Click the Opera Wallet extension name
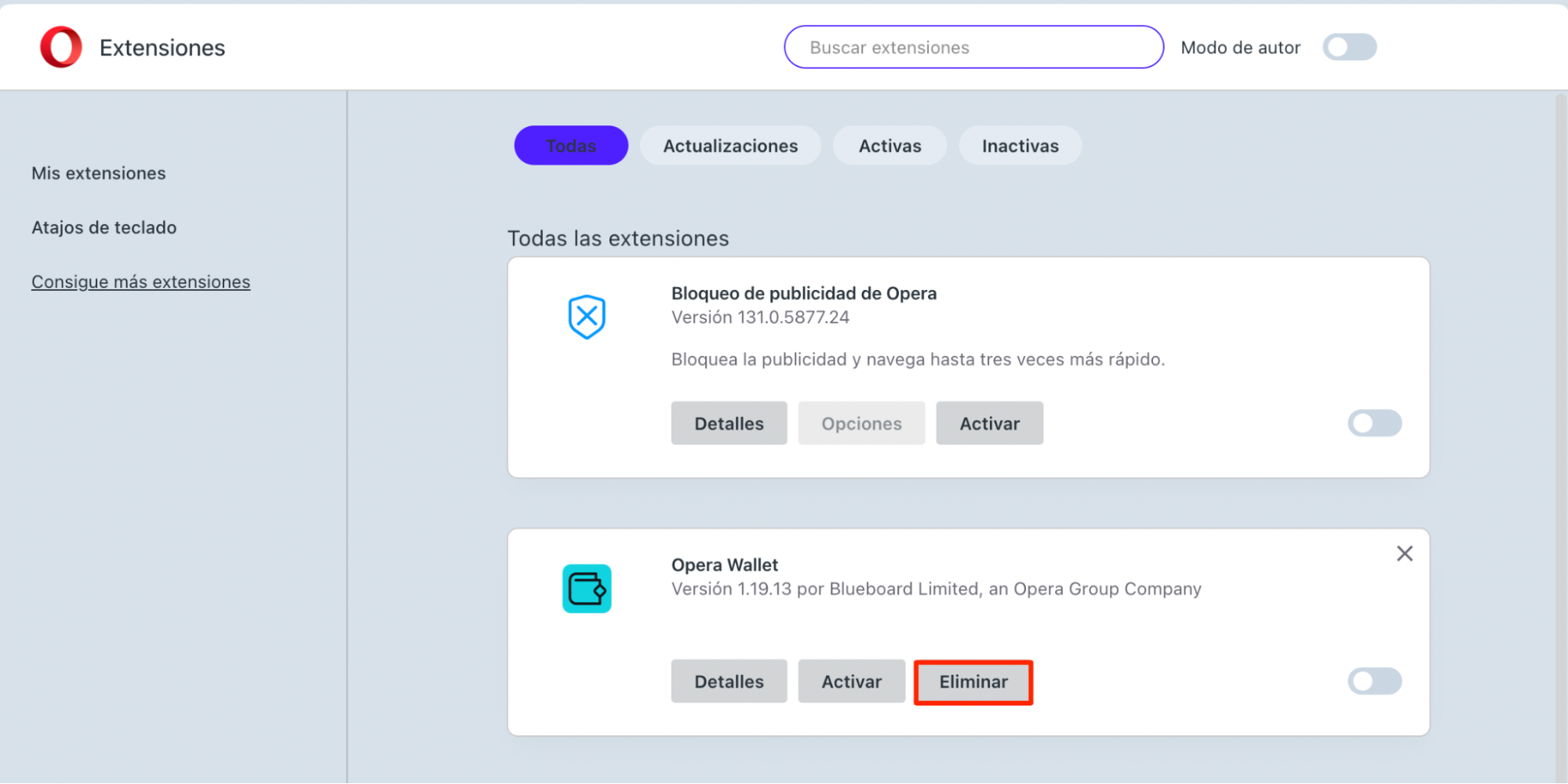 [725, 565]
